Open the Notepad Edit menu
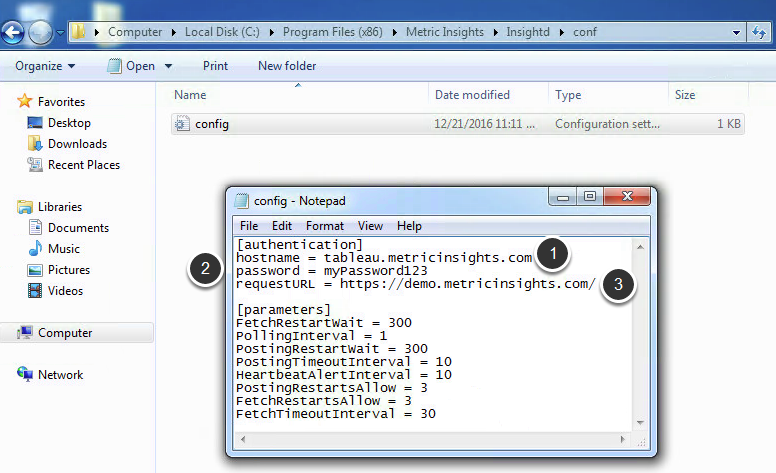 pyautogui.click(x=282, y=226)
